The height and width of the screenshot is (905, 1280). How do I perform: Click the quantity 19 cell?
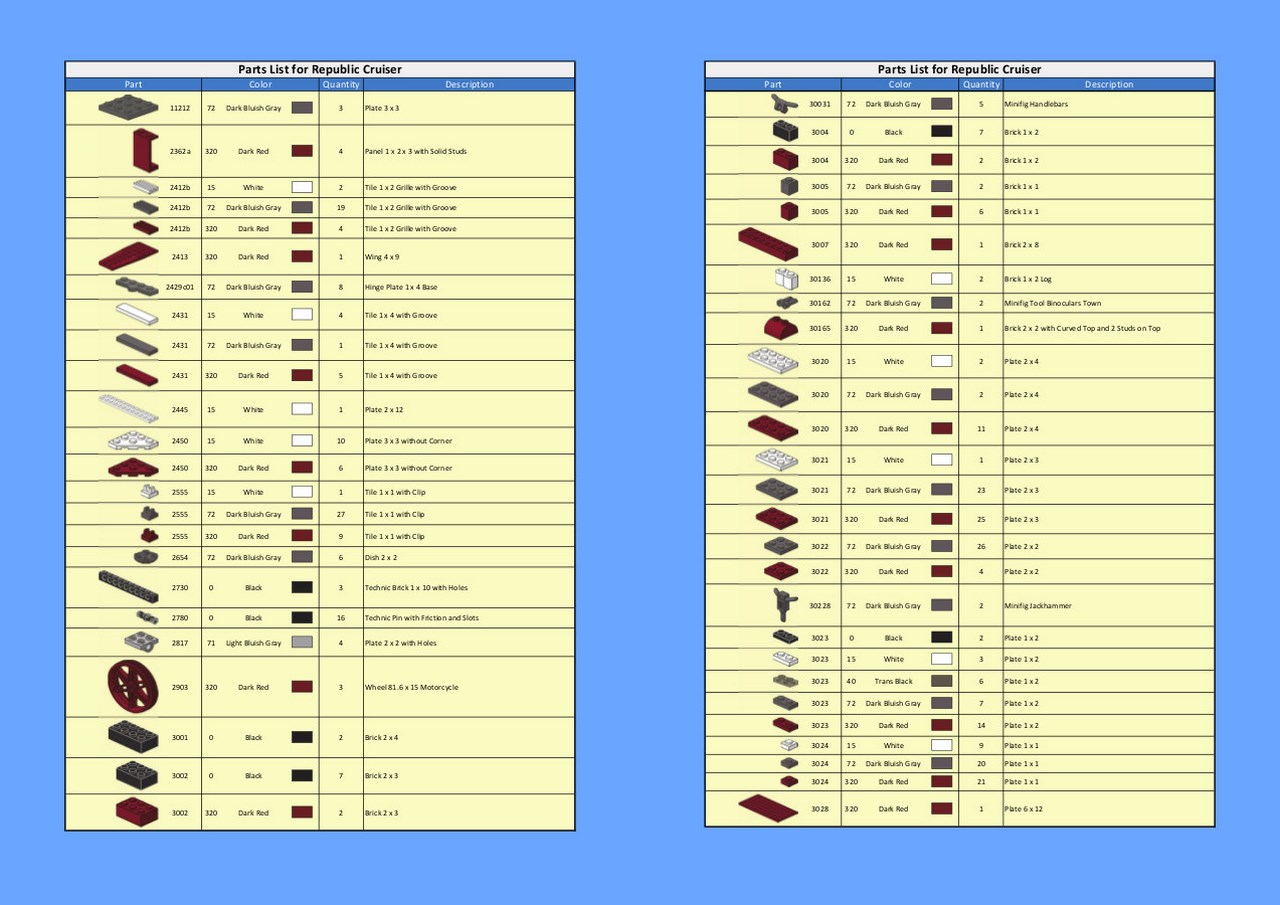pos(341,207)
